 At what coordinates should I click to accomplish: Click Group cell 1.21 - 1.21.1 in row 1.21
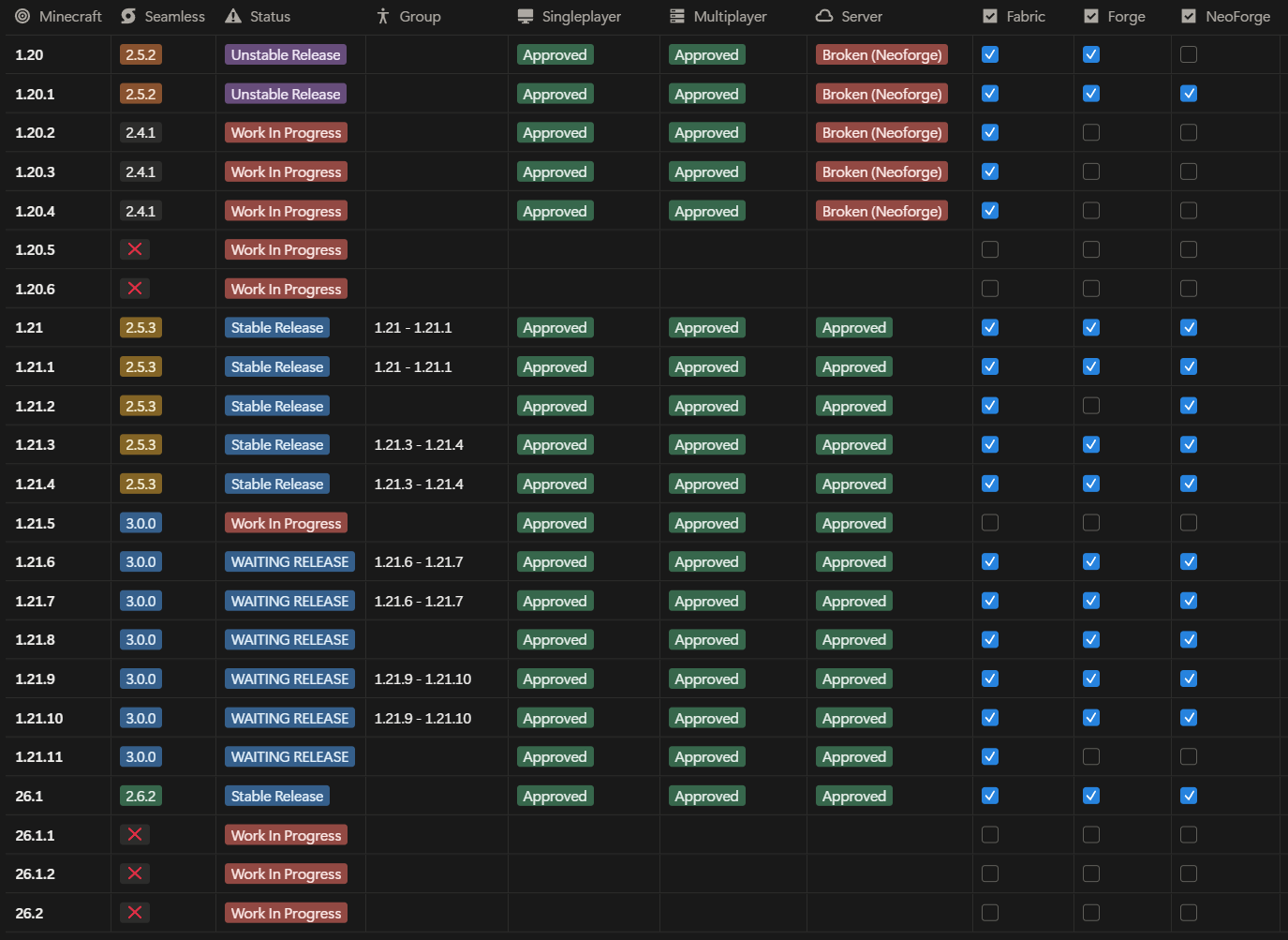point(437,327)
